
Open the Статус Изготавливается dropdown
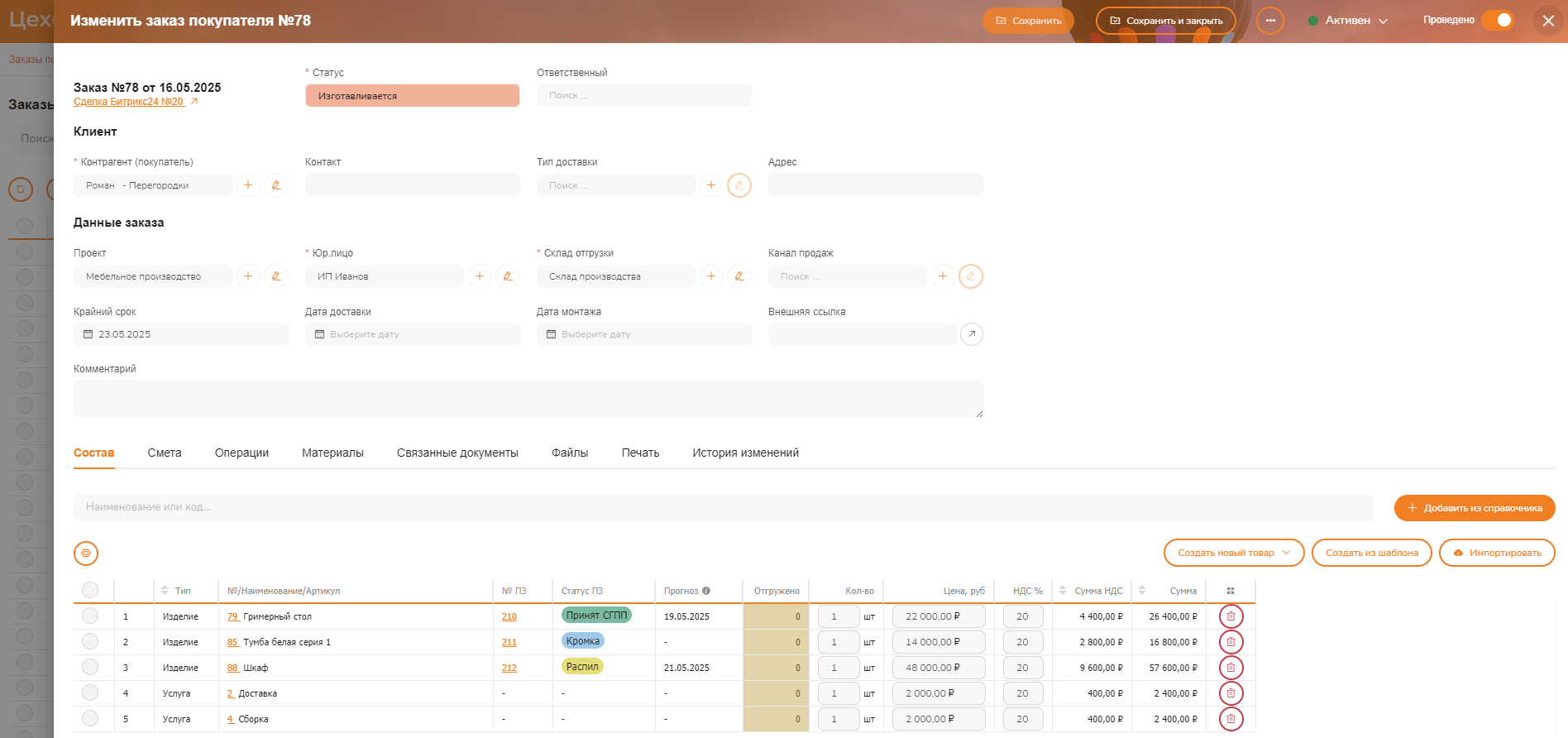pos(412,96)
